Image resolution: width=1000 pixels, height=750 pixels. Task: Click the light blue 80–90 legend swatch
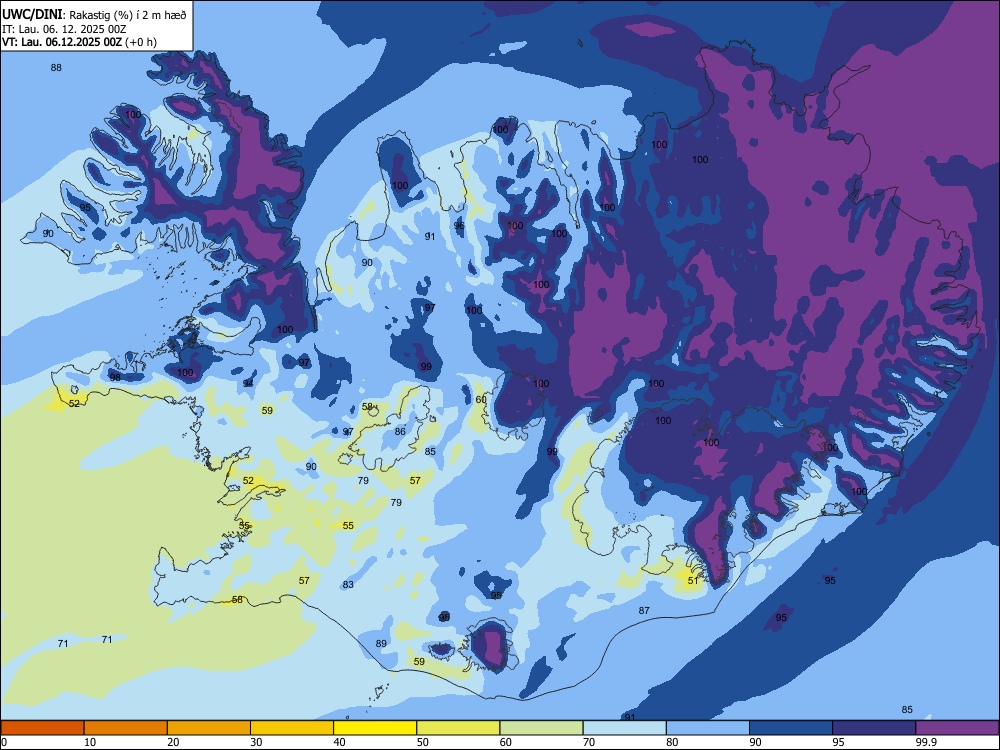708,728
